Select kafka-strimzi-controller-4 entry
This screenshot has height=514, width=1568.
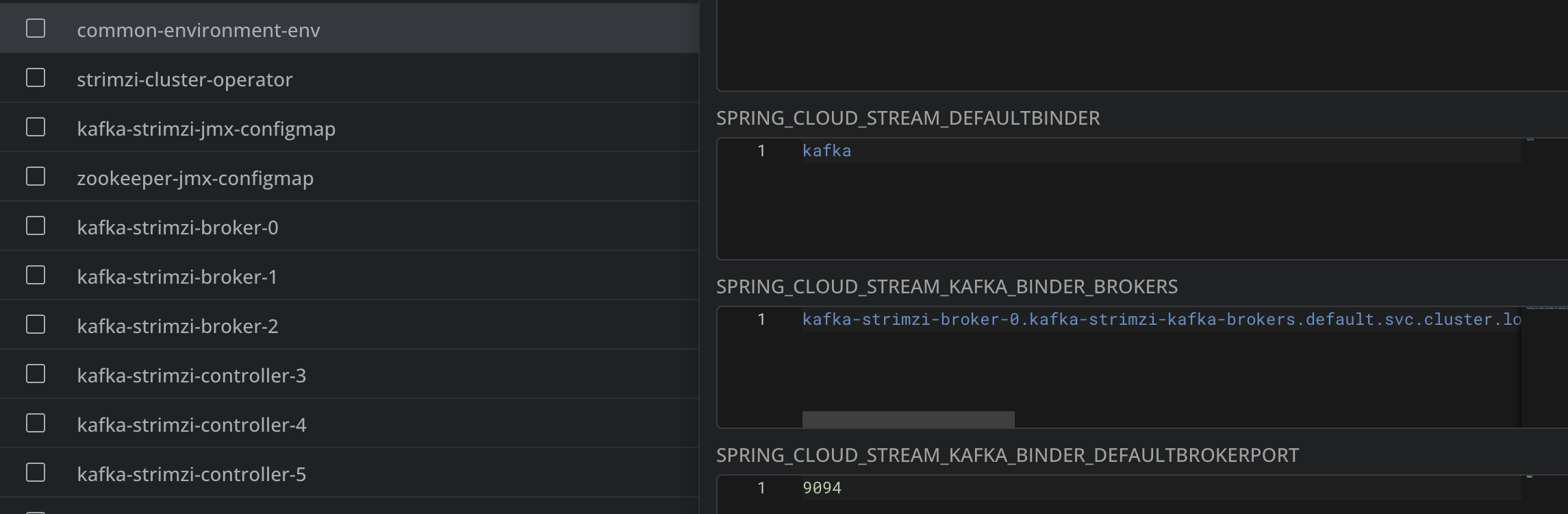coord(349,424)
